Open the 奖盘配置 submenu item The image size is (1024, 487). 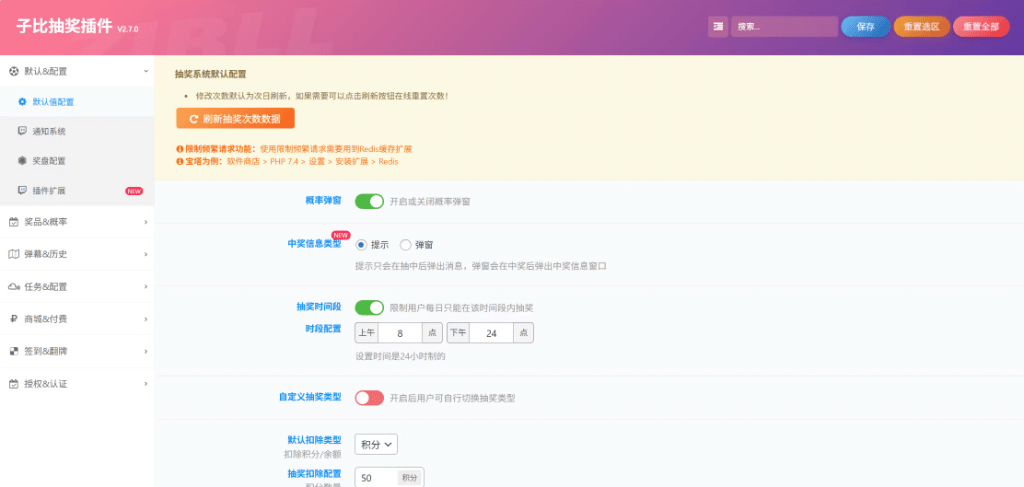(x=77, y=161)
